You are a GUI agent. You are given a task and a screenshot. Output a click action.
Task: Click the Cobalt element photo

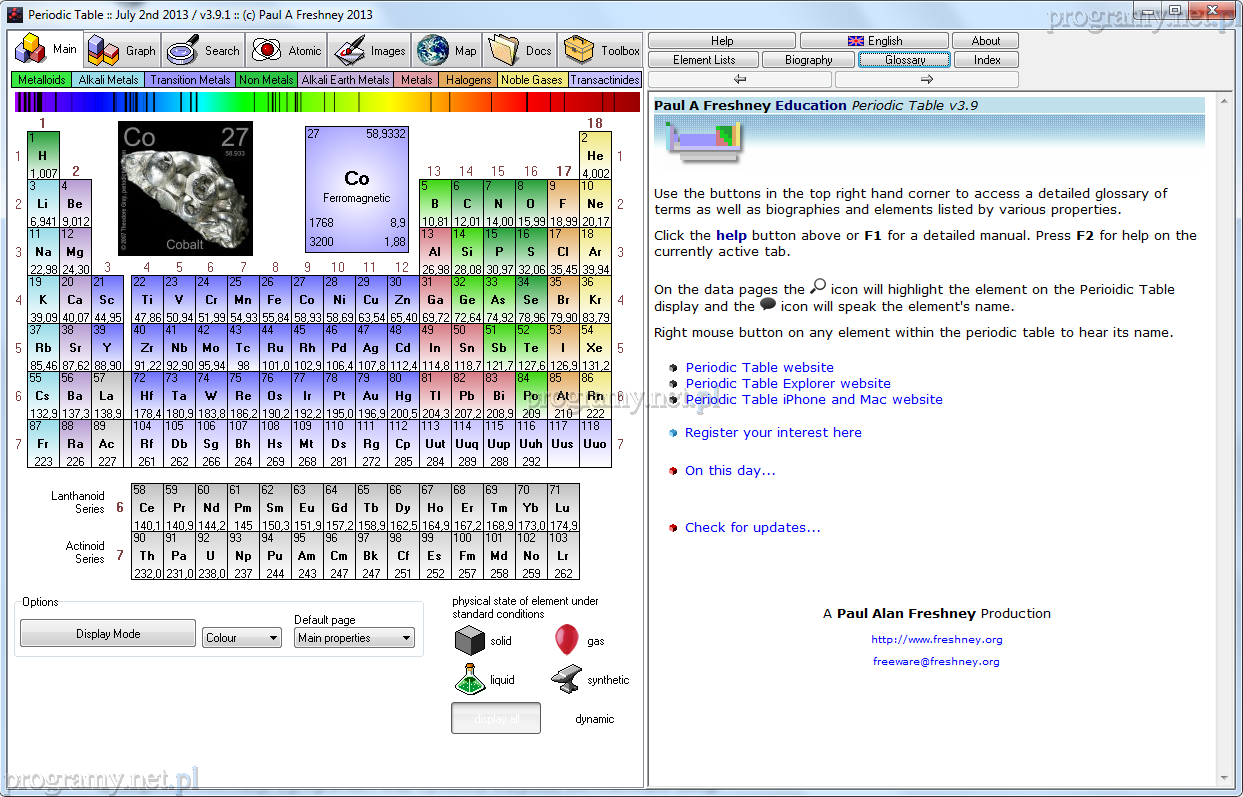(185, 188)
